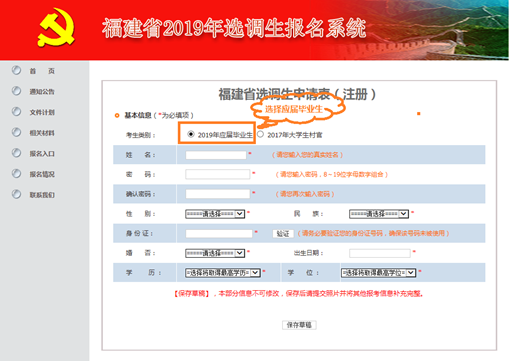Image resolution: width=519 pixels, height=361 pixels.
Task: Click the round bullet icon beside 相关材料
Action: [x=16, y=132]
